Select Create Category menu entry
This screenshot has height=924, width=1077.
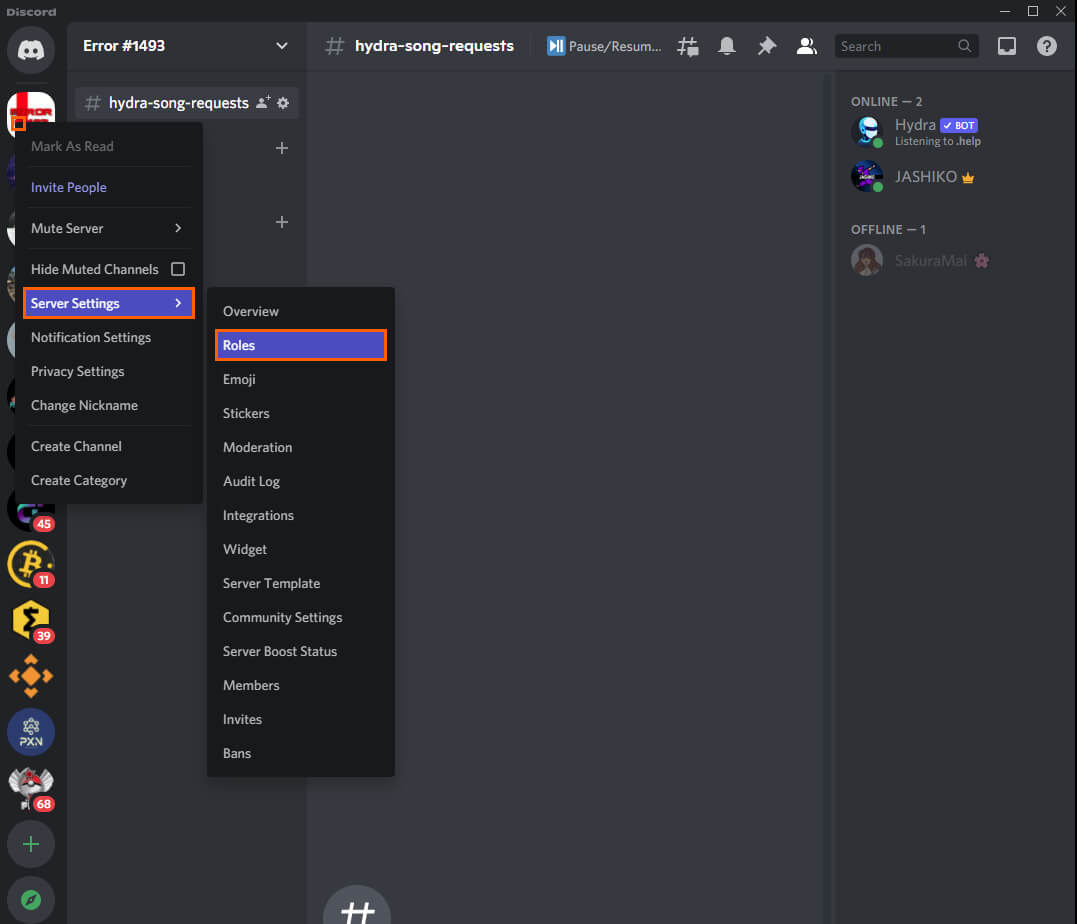109,481
